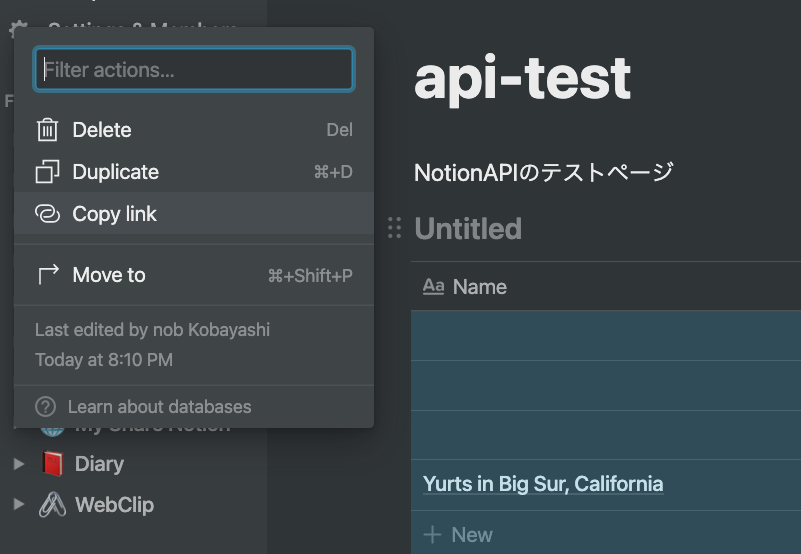Click the chain link Copy icon
This screenshot has width=801, height=554.
point(48,214)
